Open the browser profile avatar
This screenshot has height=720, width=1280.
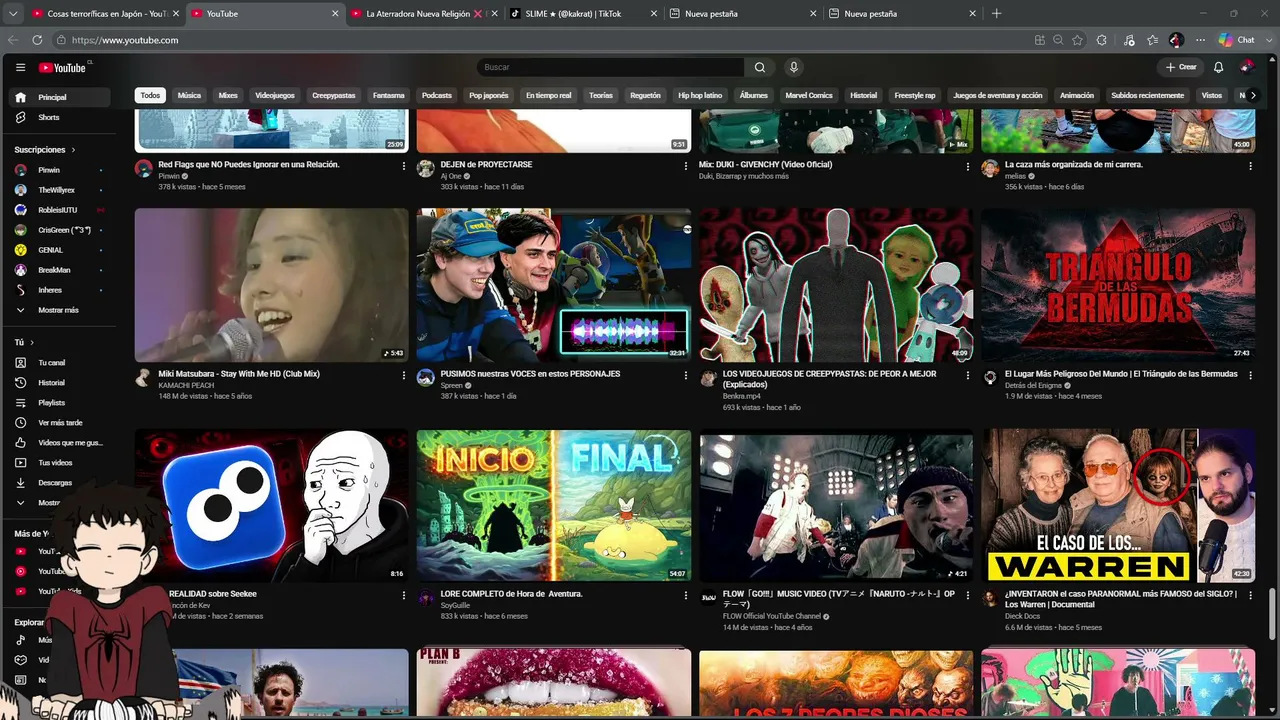(1176, 40)
